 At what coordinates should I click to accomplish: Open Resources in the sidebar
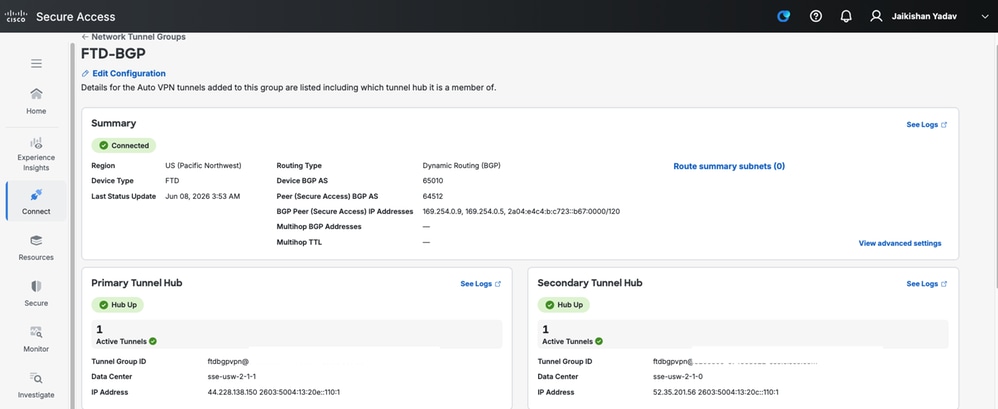tap(36, 248)
